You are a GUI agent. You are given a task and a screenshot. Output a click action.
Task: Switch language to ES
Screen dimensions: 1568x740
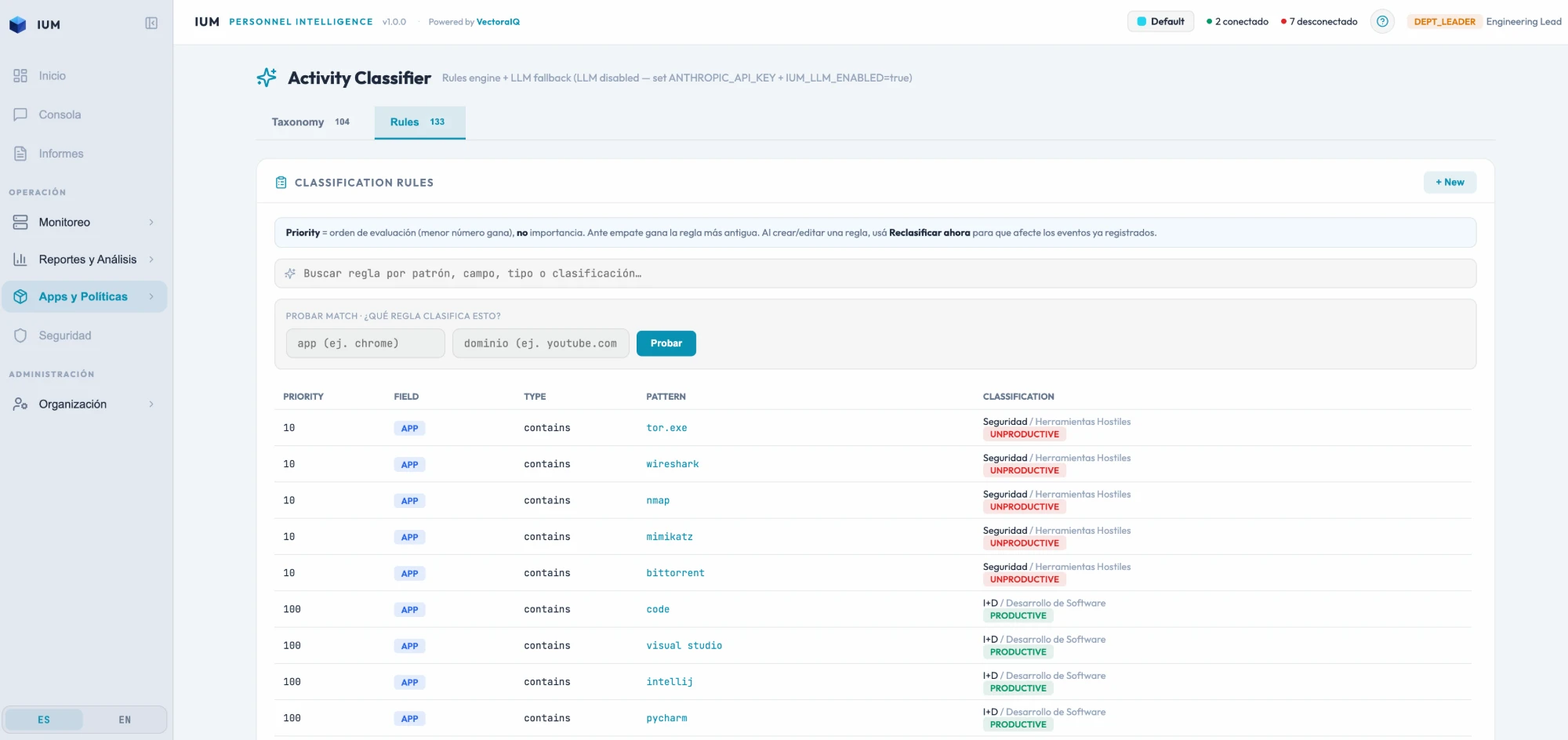(x=44, y=720)
